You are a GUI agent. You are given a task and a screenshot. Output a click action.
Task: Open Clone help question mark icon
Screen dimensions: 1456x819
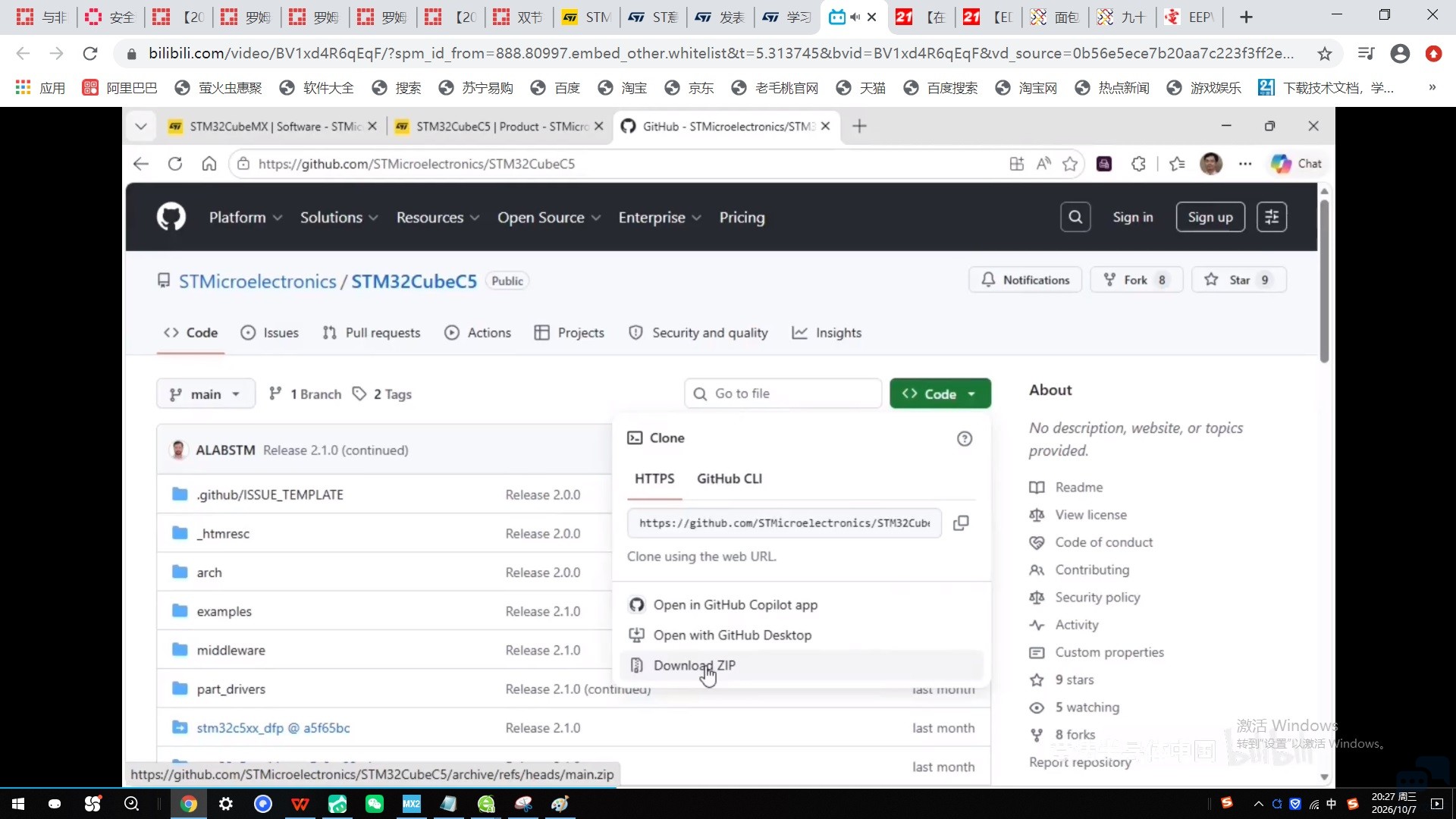pyautogui.click(x=964, y=438)
